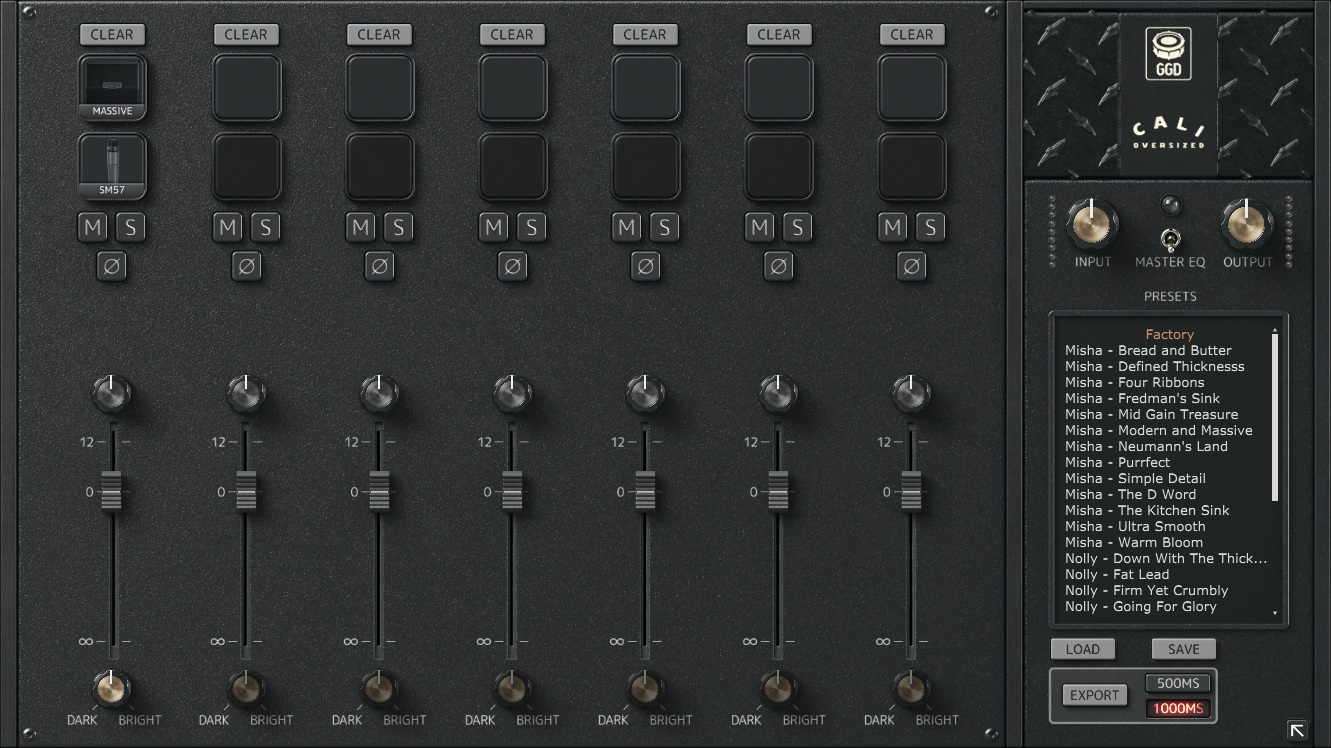
Task: Click the preset list scrollbar thumb
Action: (x=1275, y=417)
